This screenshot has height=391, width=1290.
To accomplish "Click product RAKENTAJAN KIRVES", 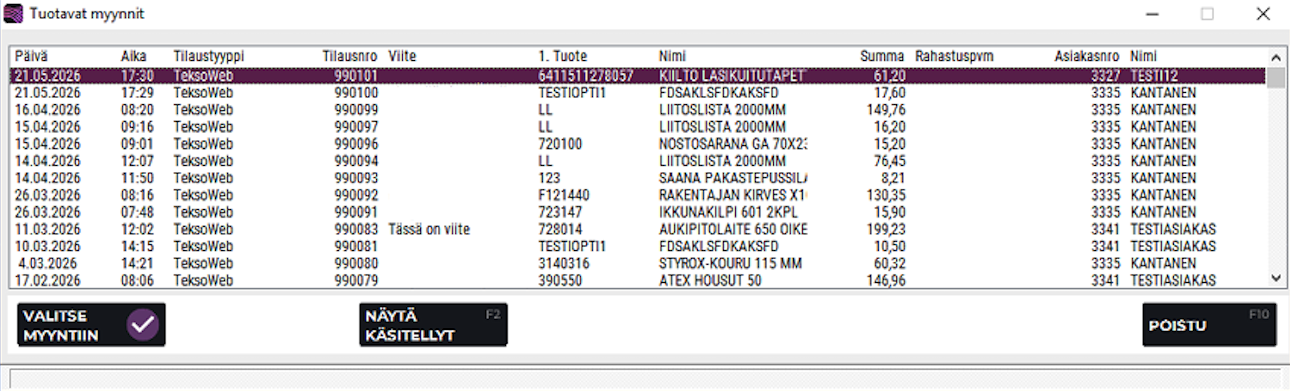I will point(733,195).
